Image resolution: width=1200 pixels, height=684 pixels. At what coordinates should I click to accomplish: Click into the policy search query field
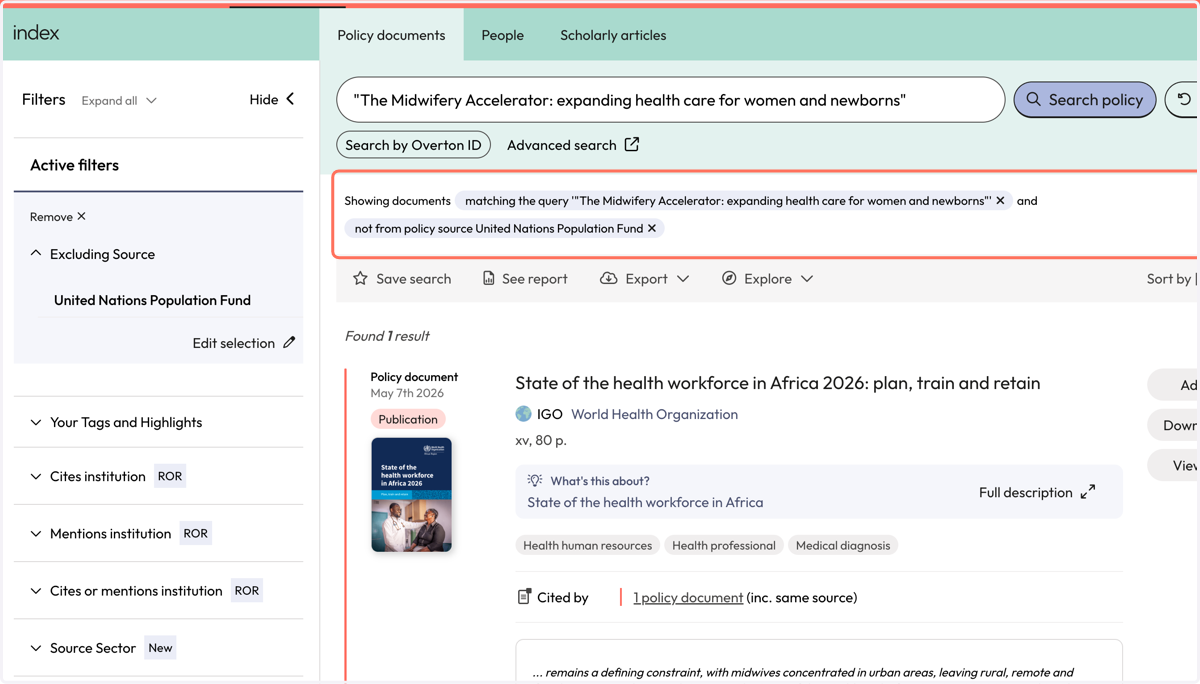[670, 100]
